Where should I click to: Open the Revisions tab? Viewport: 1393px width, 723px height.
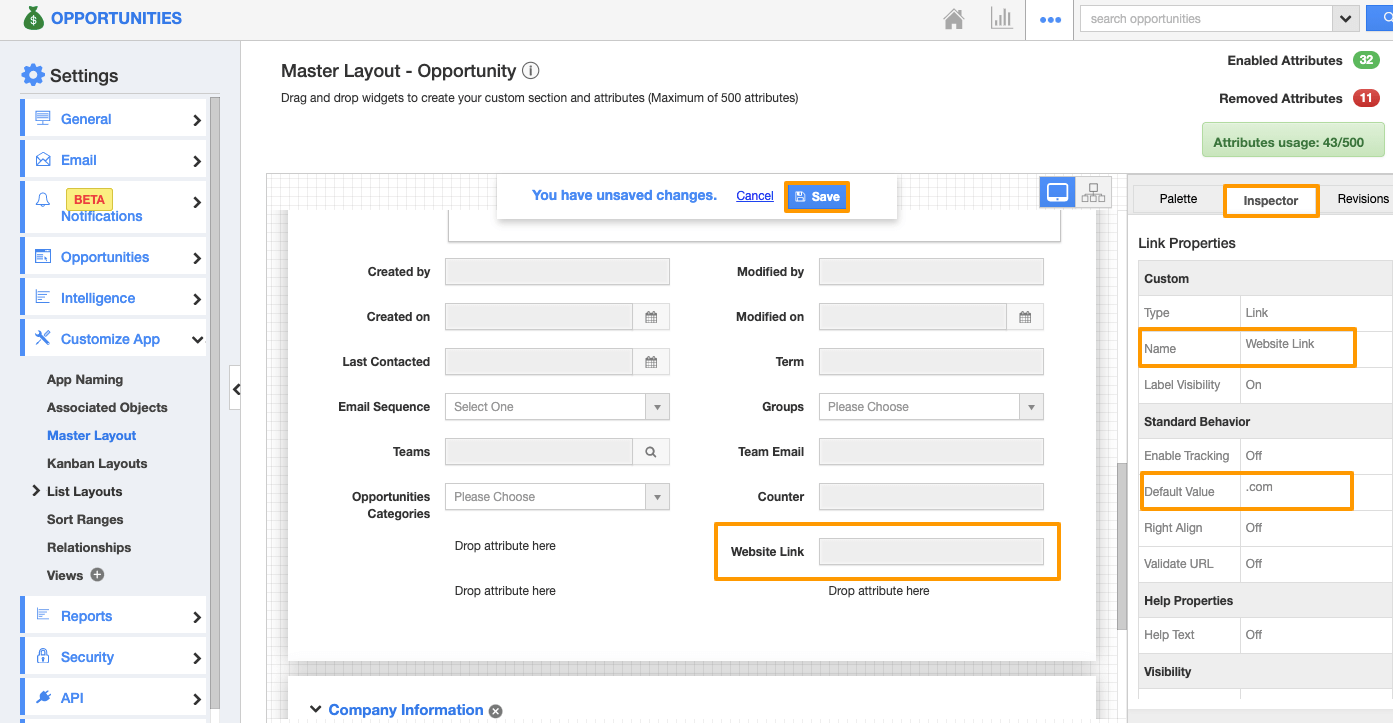(1363, 199)
